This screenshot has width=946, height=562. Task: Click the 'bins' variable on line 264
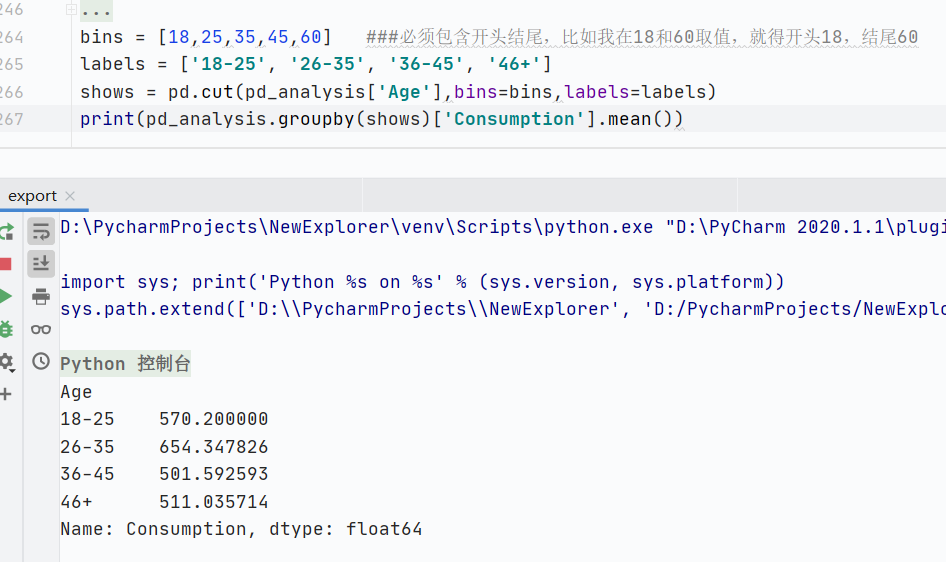101,38
